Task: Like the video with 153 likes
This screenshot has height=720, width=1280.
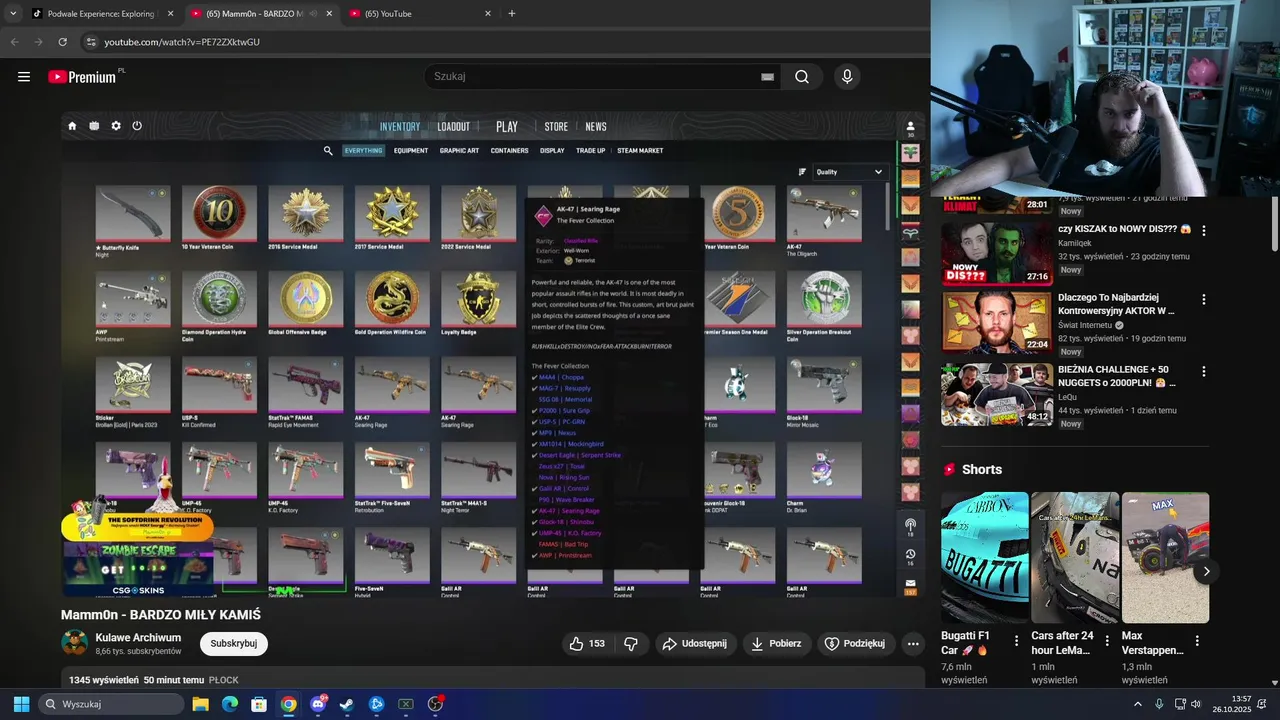Action: (587, 644)
